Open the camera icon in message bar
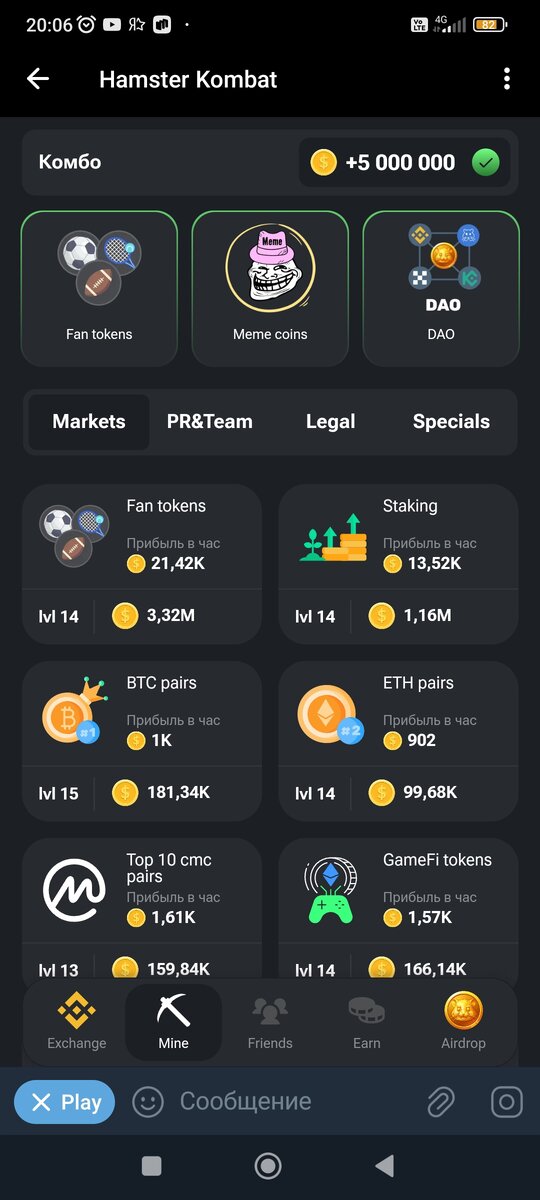 (507, 1102)
